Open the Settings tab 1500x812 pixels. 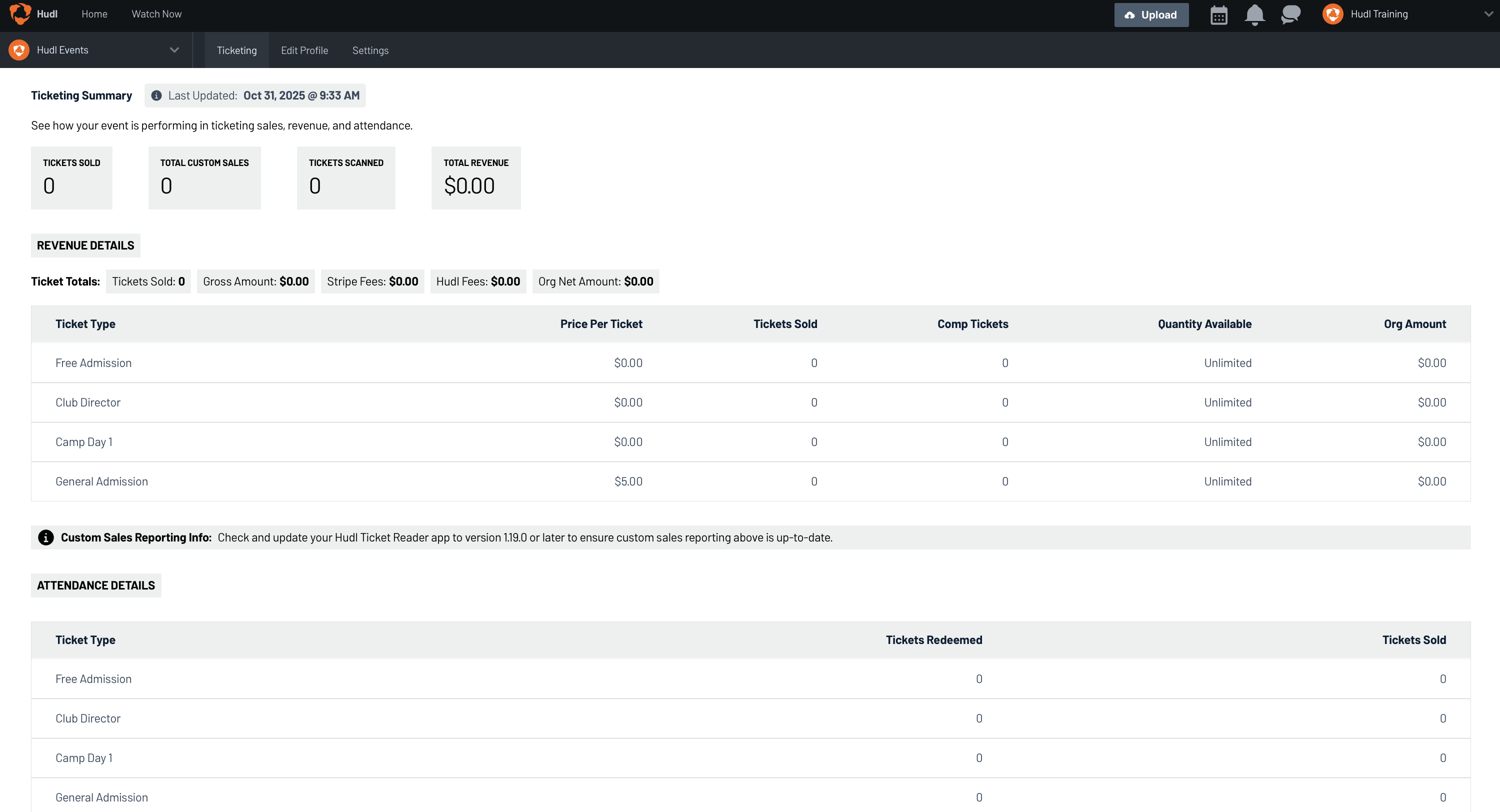[x=370, y=50]
